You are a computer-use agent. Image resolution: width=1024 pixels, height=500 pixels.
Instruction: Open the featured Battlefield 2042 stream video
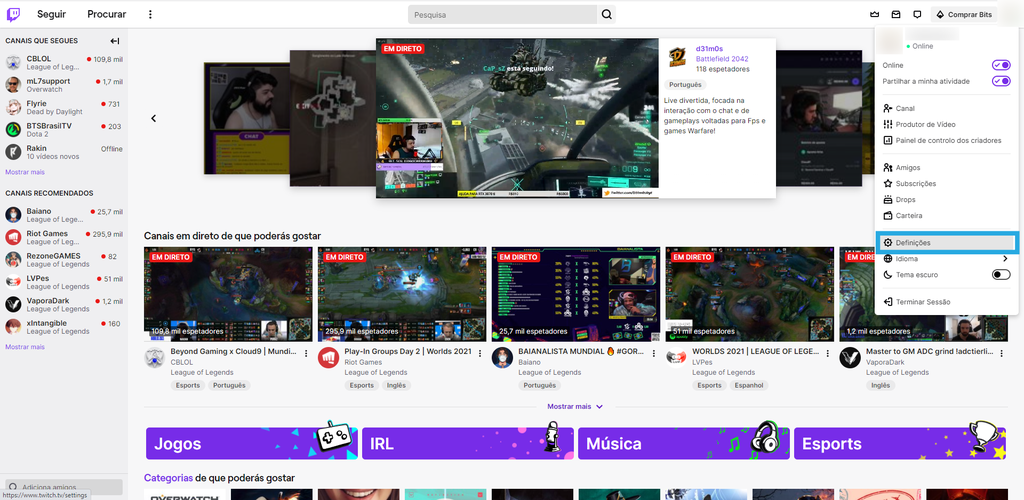coord(517,118)
